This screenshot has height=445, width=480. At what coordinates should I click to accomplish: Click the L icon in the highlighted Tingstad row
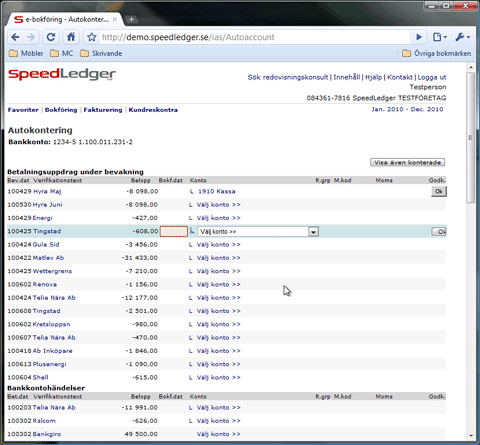[192, 231]
